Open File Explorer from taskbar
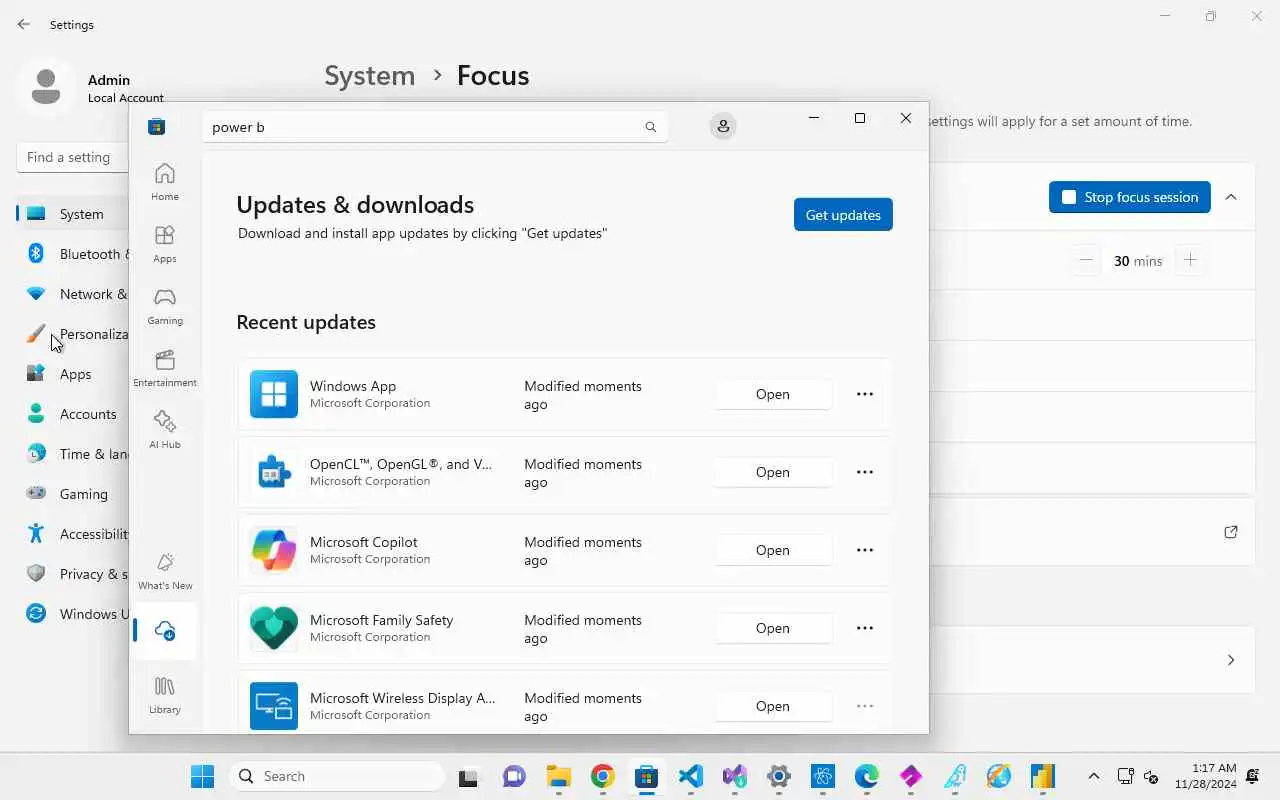Viewport: 1280px width, 800px height. 558,776
